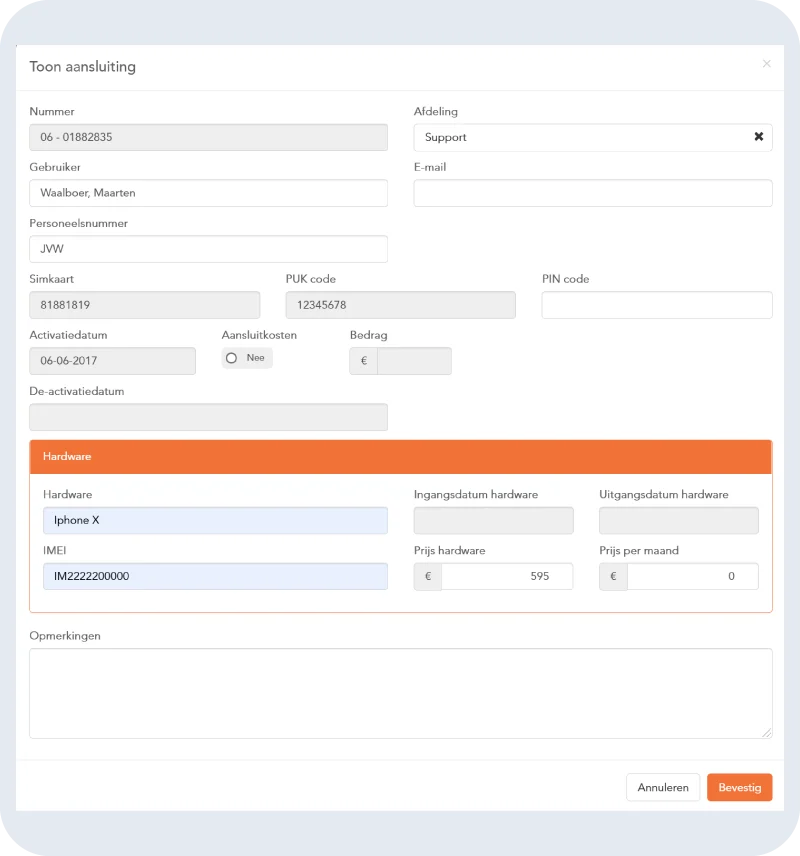This screenshot has height=856, width=800.
Task: Close the Toon aansluiting dialog
Action: (x=767, y=64)
